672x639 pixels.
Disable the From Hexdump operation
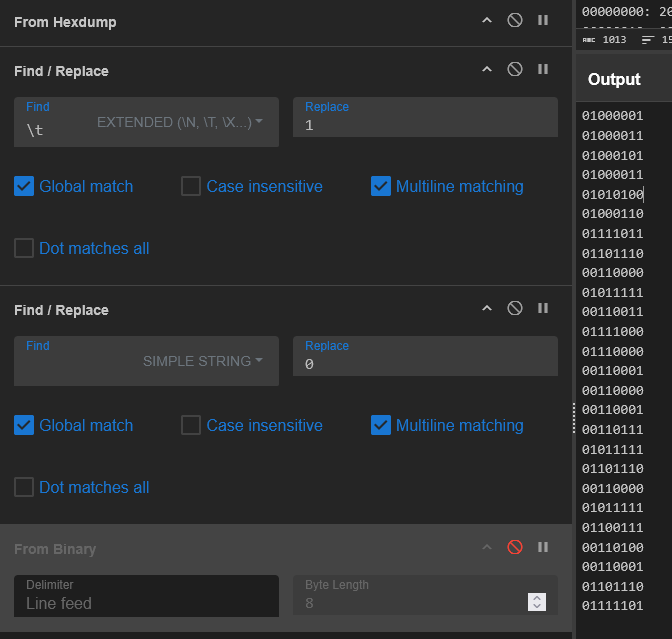[x=515, y=20]
